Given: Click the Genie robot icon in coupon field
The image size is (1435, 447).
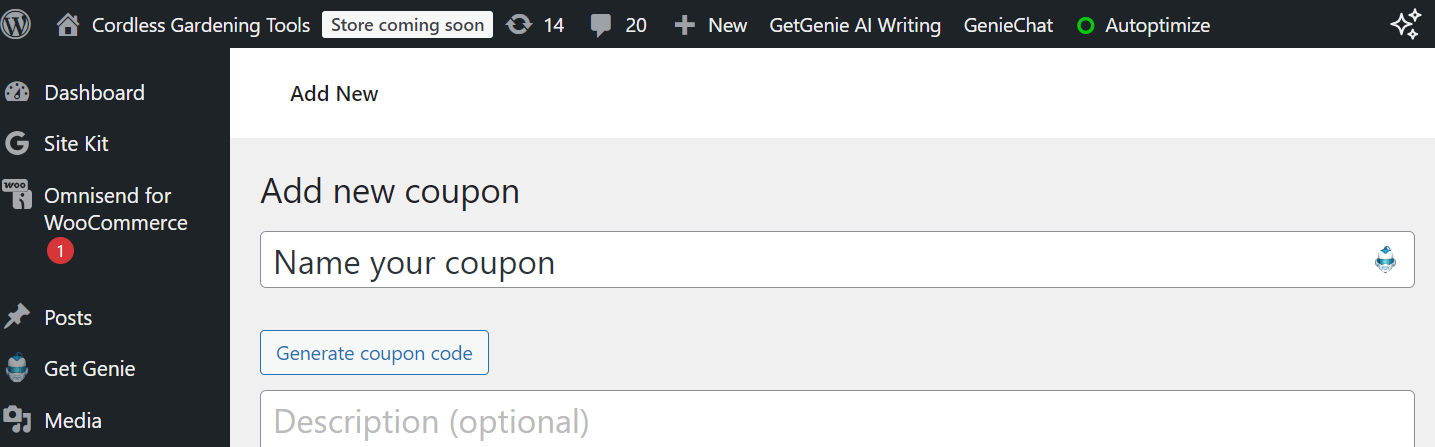Looking at the screenshot, I should point(1385,260).
